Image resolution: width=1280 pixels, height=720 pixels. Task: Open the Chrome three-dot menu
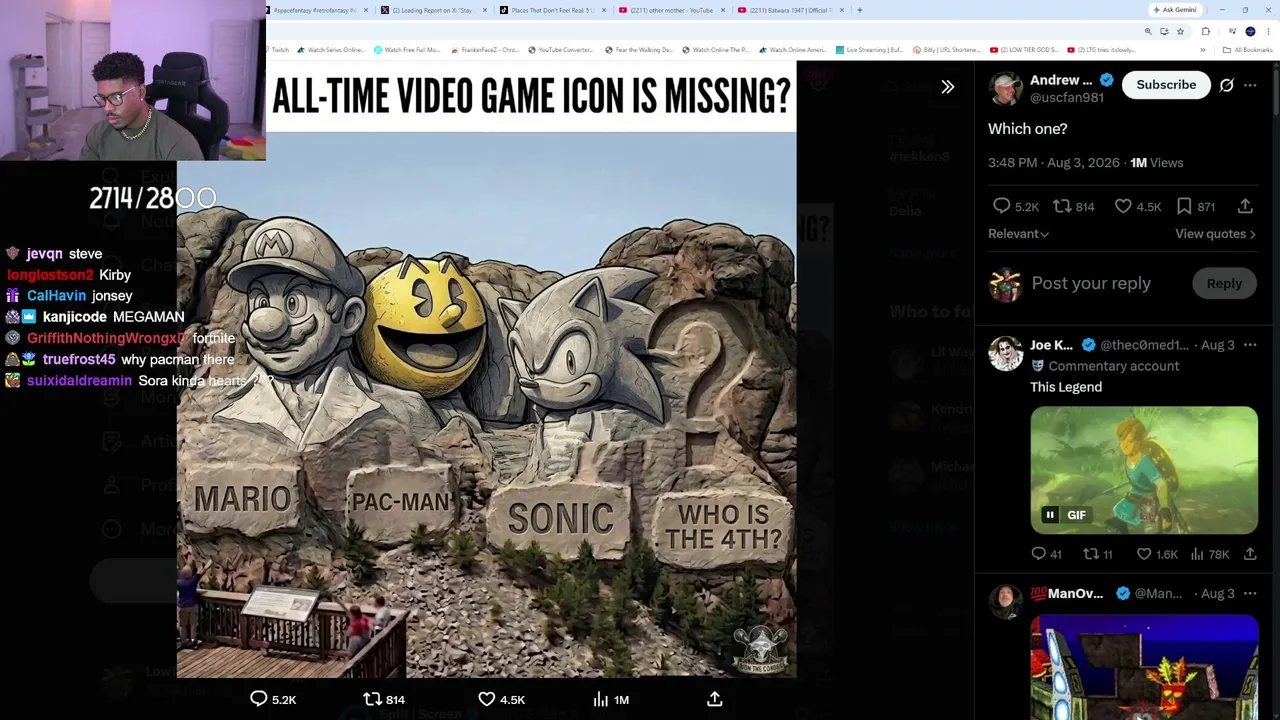point(1268,32)
